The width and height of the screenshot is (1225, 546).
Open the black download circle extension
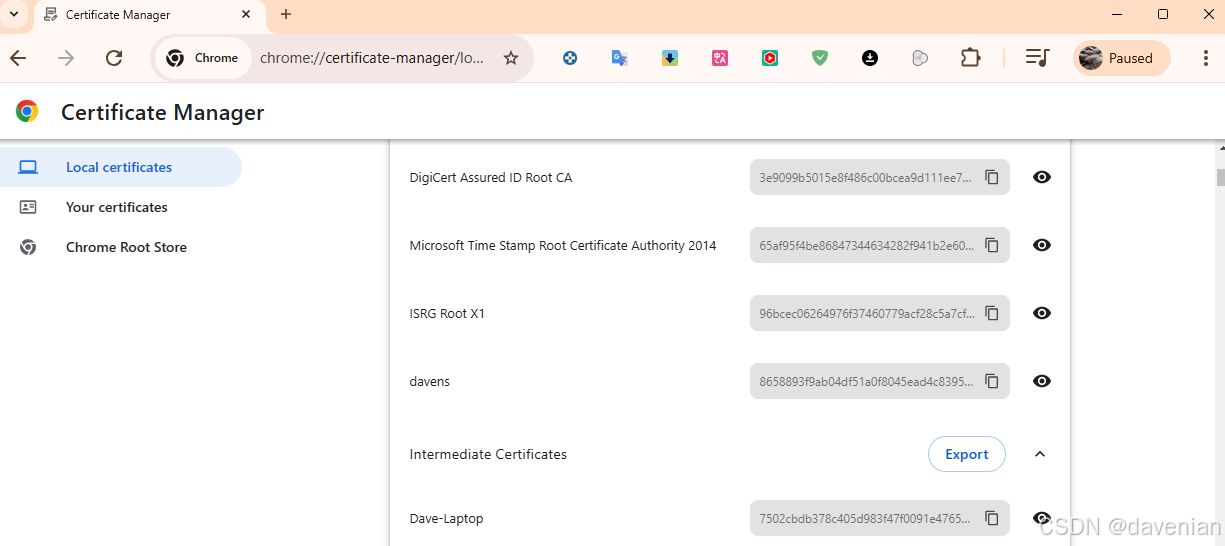click(870, 58)
